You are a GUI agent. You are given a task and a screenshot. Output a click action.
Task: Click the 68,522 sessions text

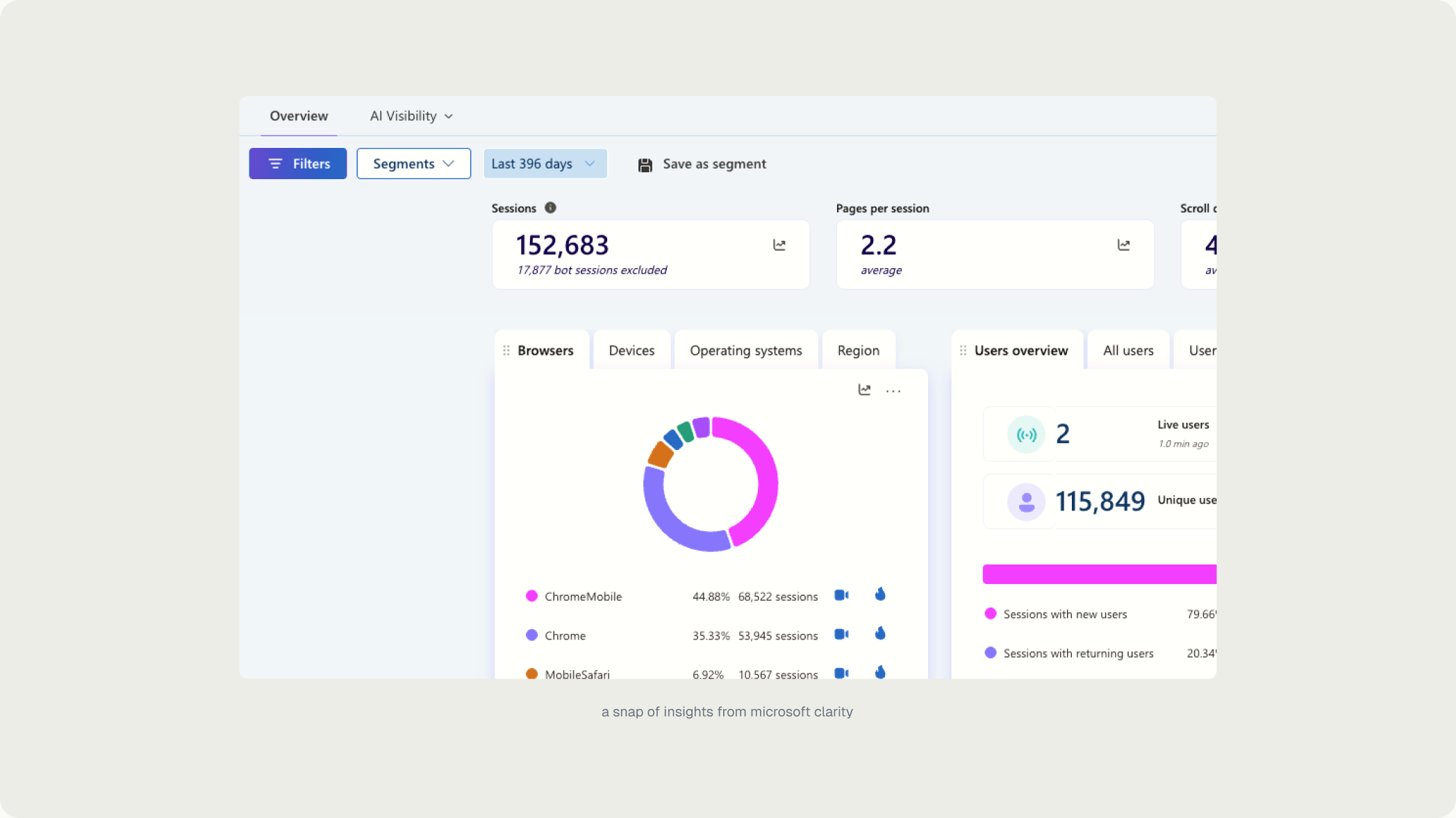(x=778, y=596)
